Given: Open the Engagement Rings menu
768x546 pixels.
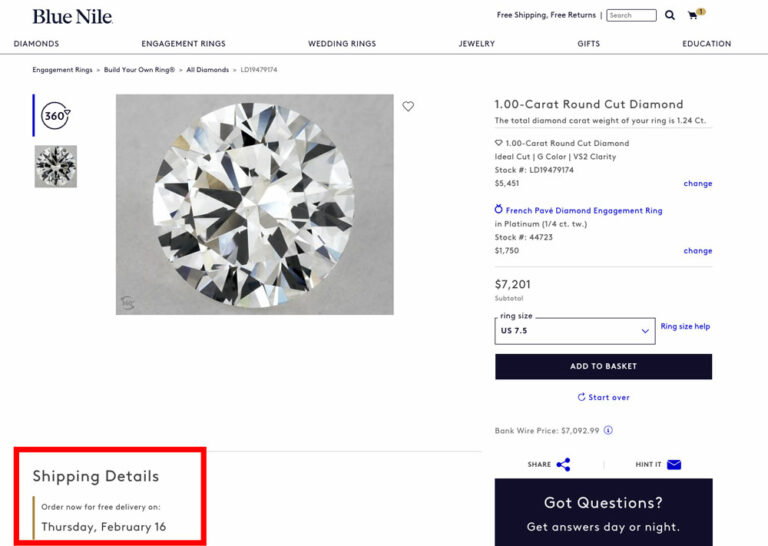Looking at the screenshot, I should pos(183,44).
